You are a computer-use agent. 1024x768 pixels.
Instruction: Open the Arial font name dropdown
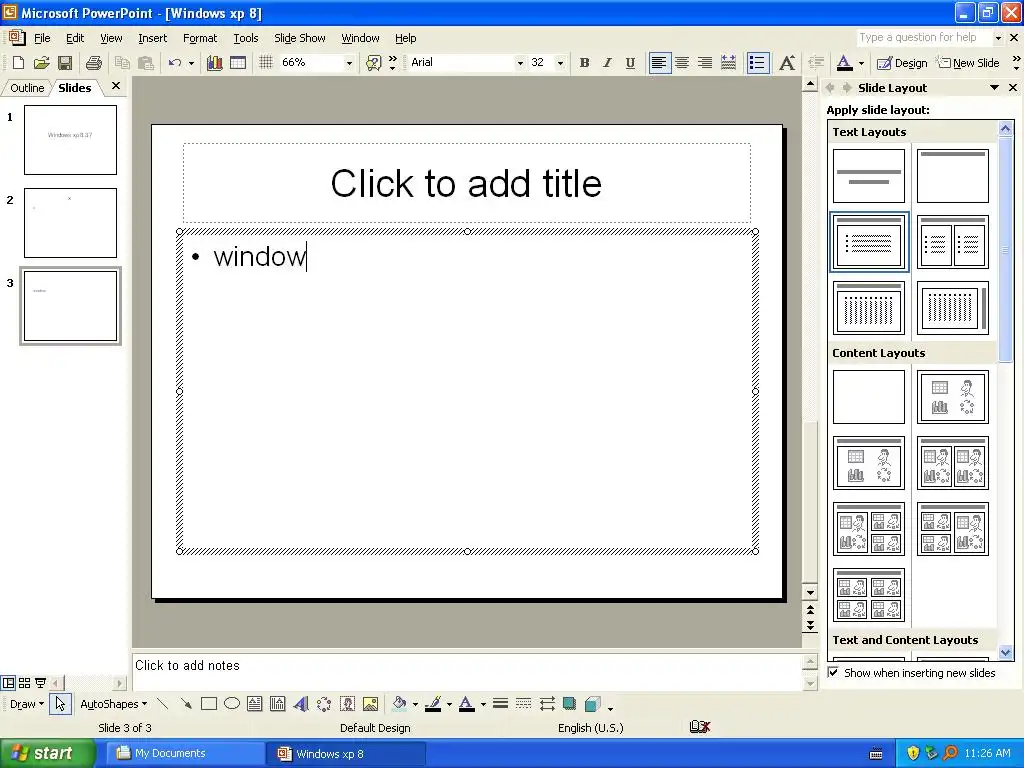(520, 63)
